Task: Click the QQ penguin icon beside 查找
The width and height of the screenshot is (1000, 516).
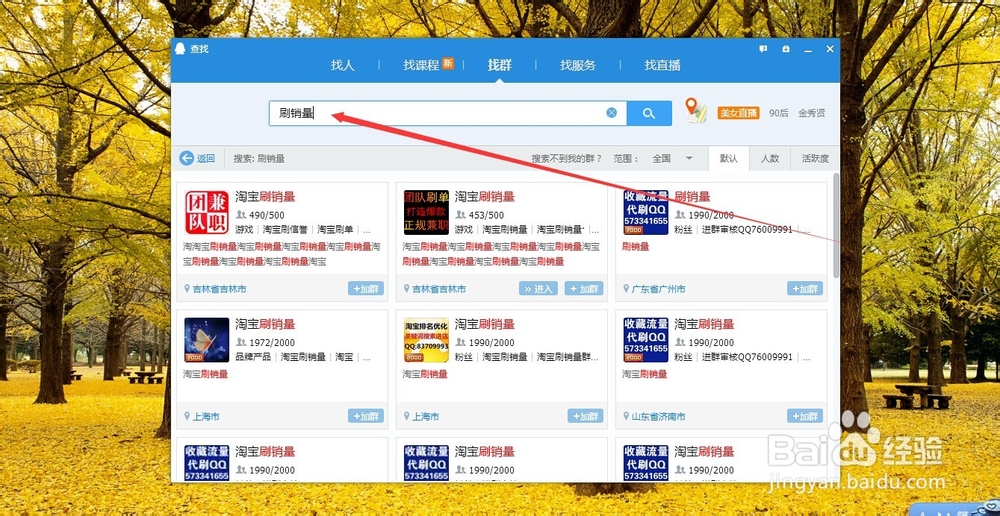Action: pos(180,49)
